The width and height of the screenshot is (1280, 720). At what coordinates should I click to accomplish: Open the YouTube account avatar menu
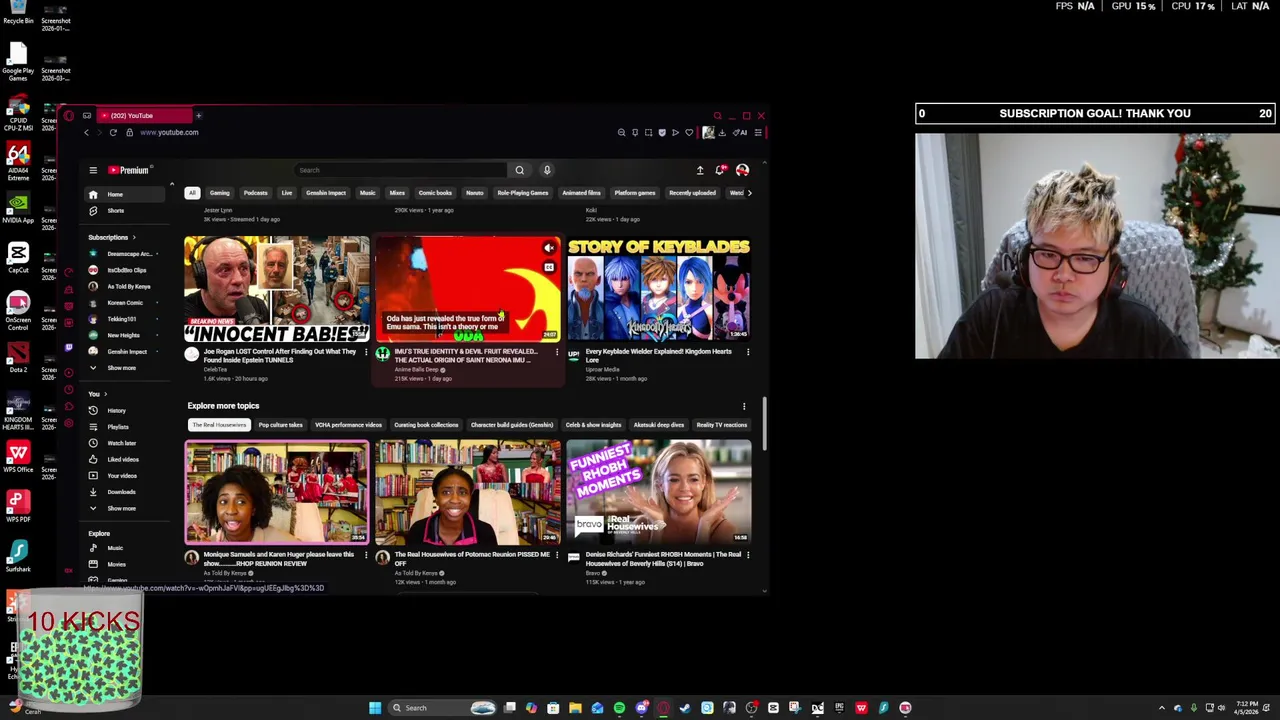click(742, 170)
